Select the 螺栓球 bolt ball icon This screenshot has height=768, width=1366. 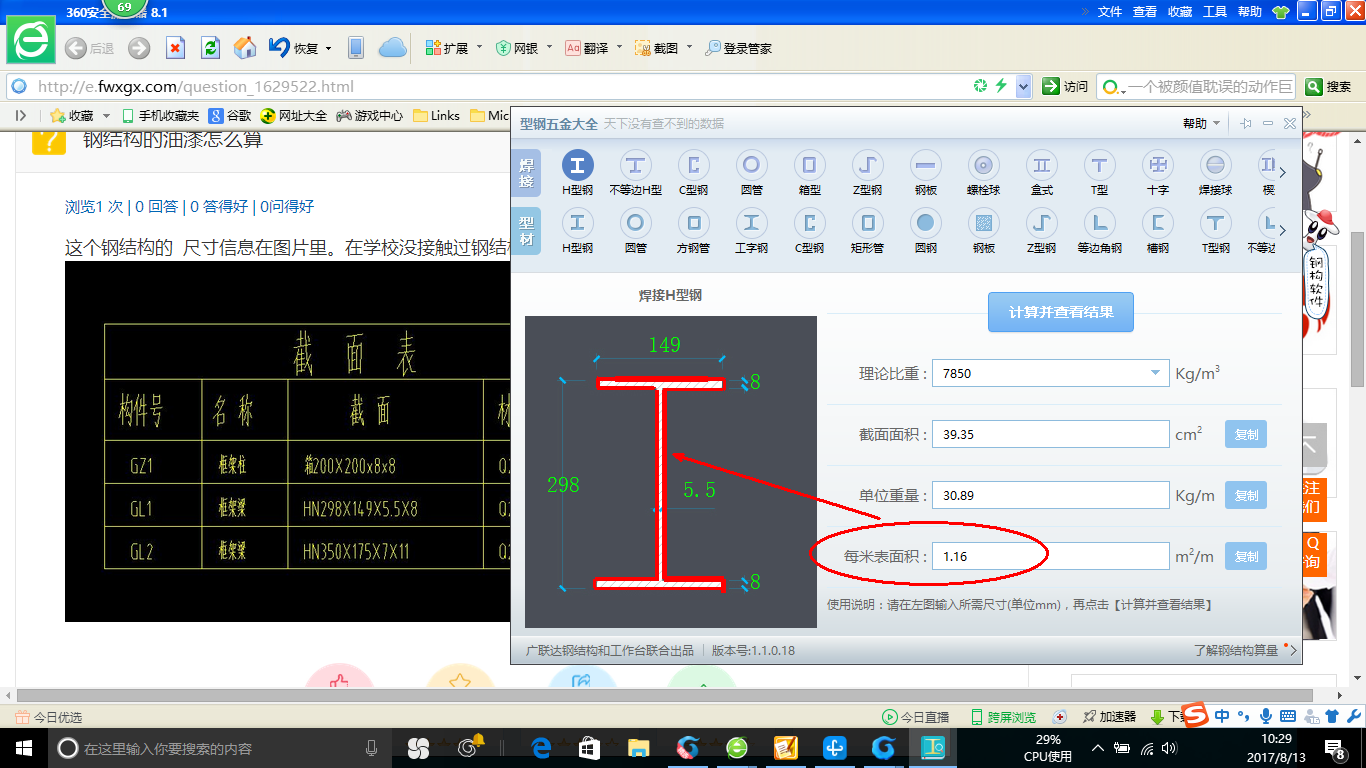tap(983, 172)
